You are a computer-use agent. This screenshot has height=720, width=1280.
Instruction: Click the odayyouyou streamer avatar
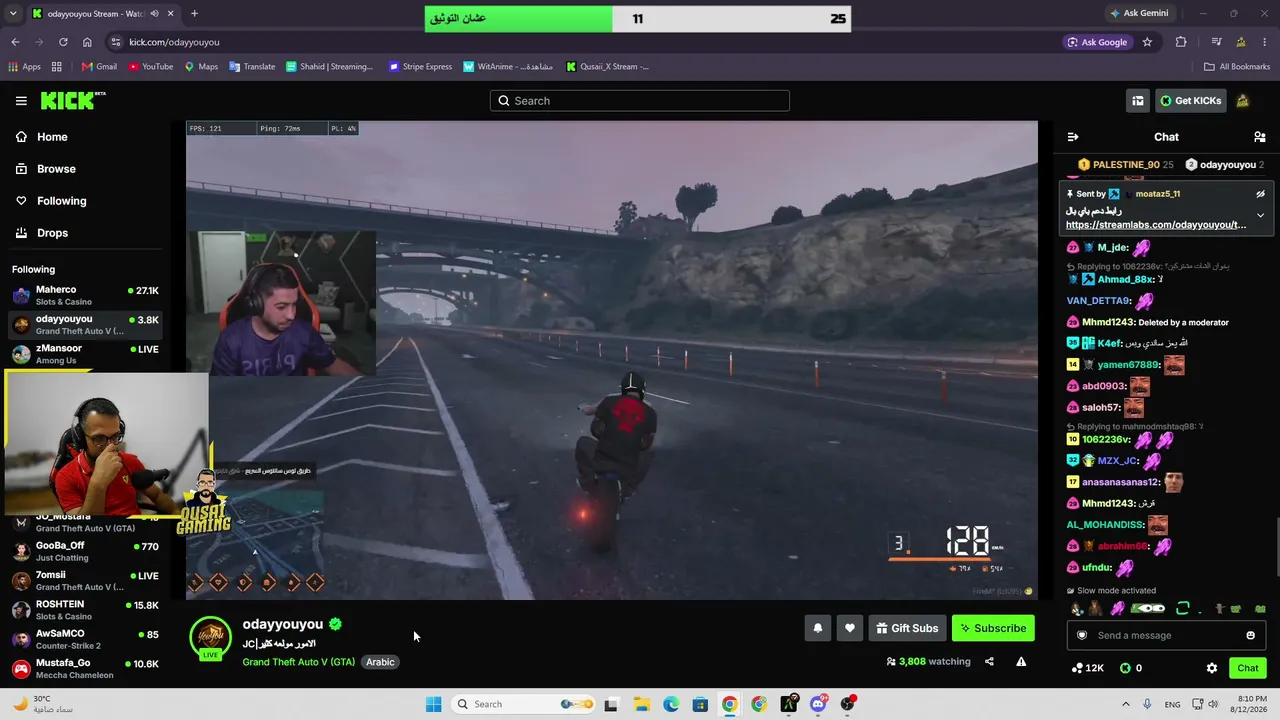(x=211, y=638)
